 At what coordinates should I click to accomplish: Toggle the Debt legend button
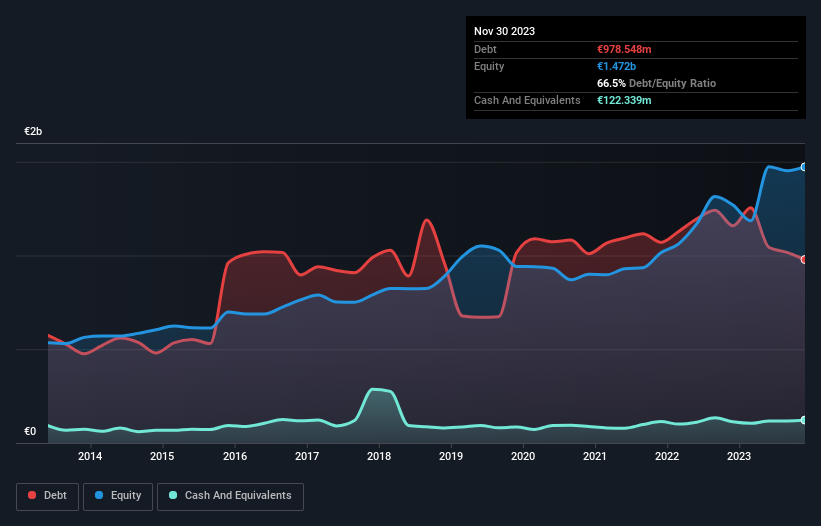(x=47, y=496)
